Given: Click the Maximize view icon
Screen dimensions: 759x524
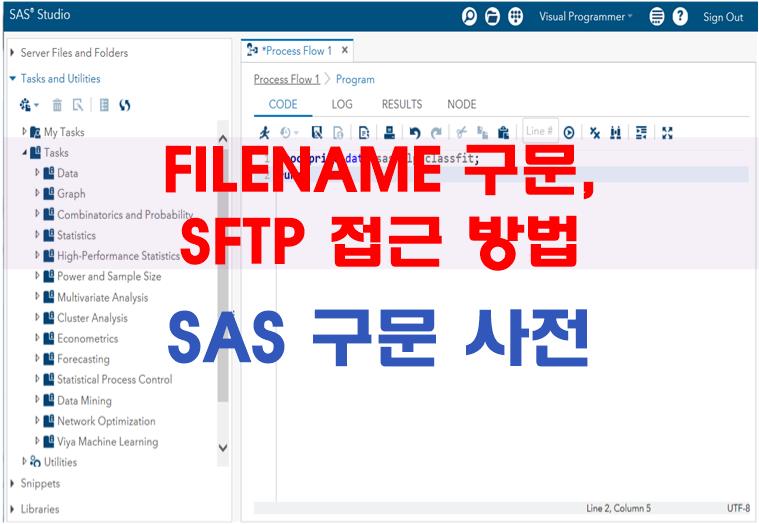Looking at the screenshot, I should point(667,132).
